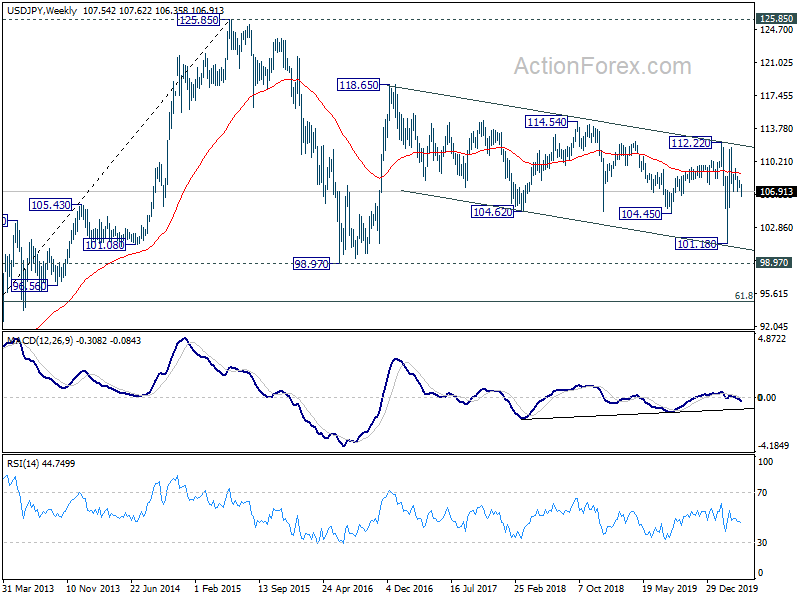800x600 pixels.
Task: Click the 13 Sep 2015 date label
Action: click(x=284, y=588)
